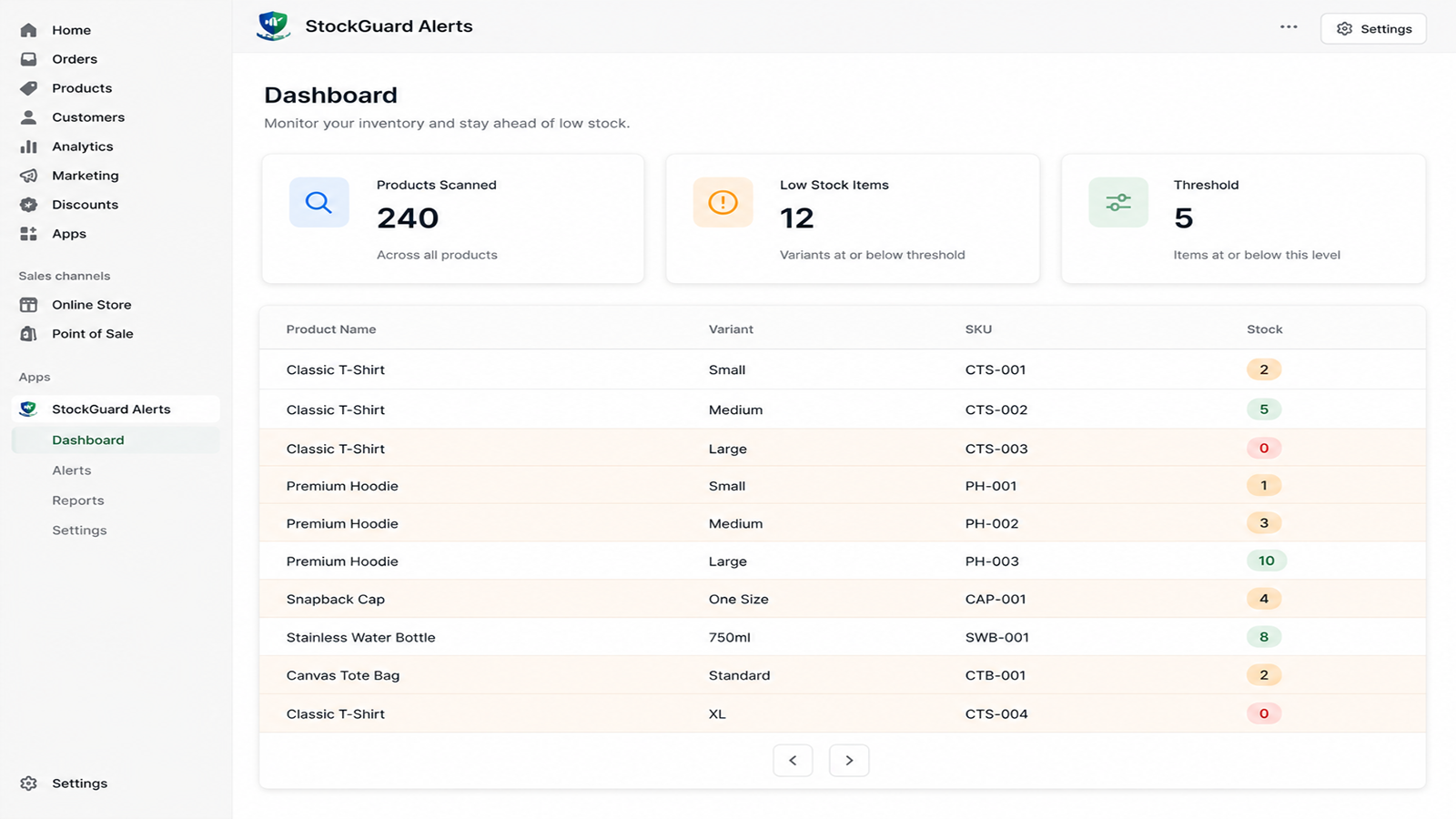The height and width of the screenshot is (819, 1456).
Task: Click the Low Stock warning icon
Action: [x=723, y=202]
